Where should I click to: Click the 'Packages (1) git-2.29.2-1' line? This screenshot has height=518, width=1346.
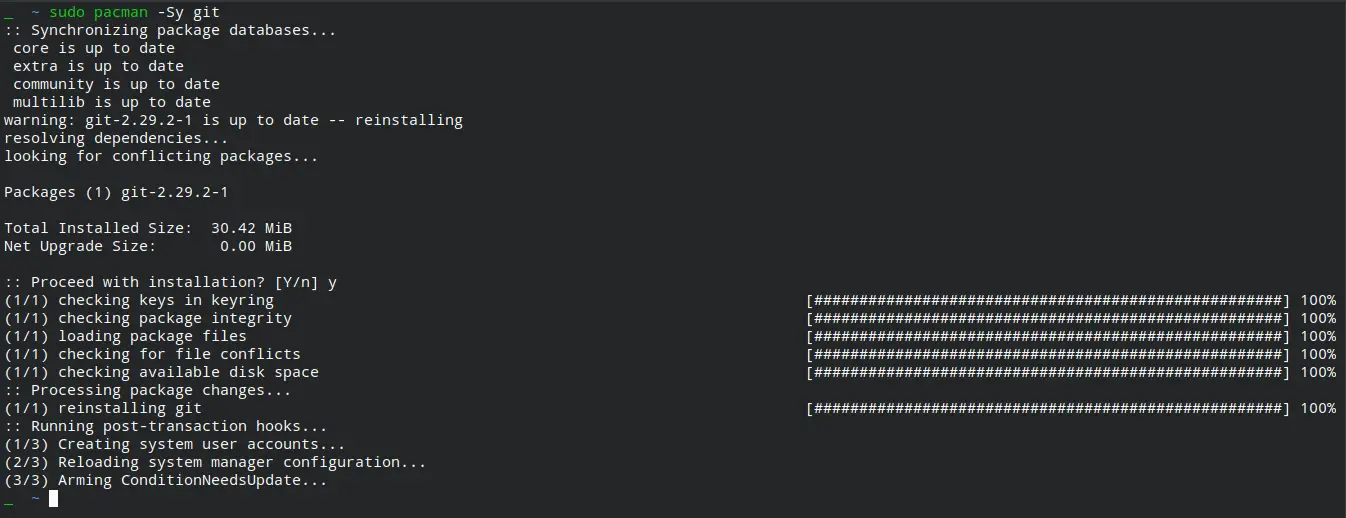116,192
